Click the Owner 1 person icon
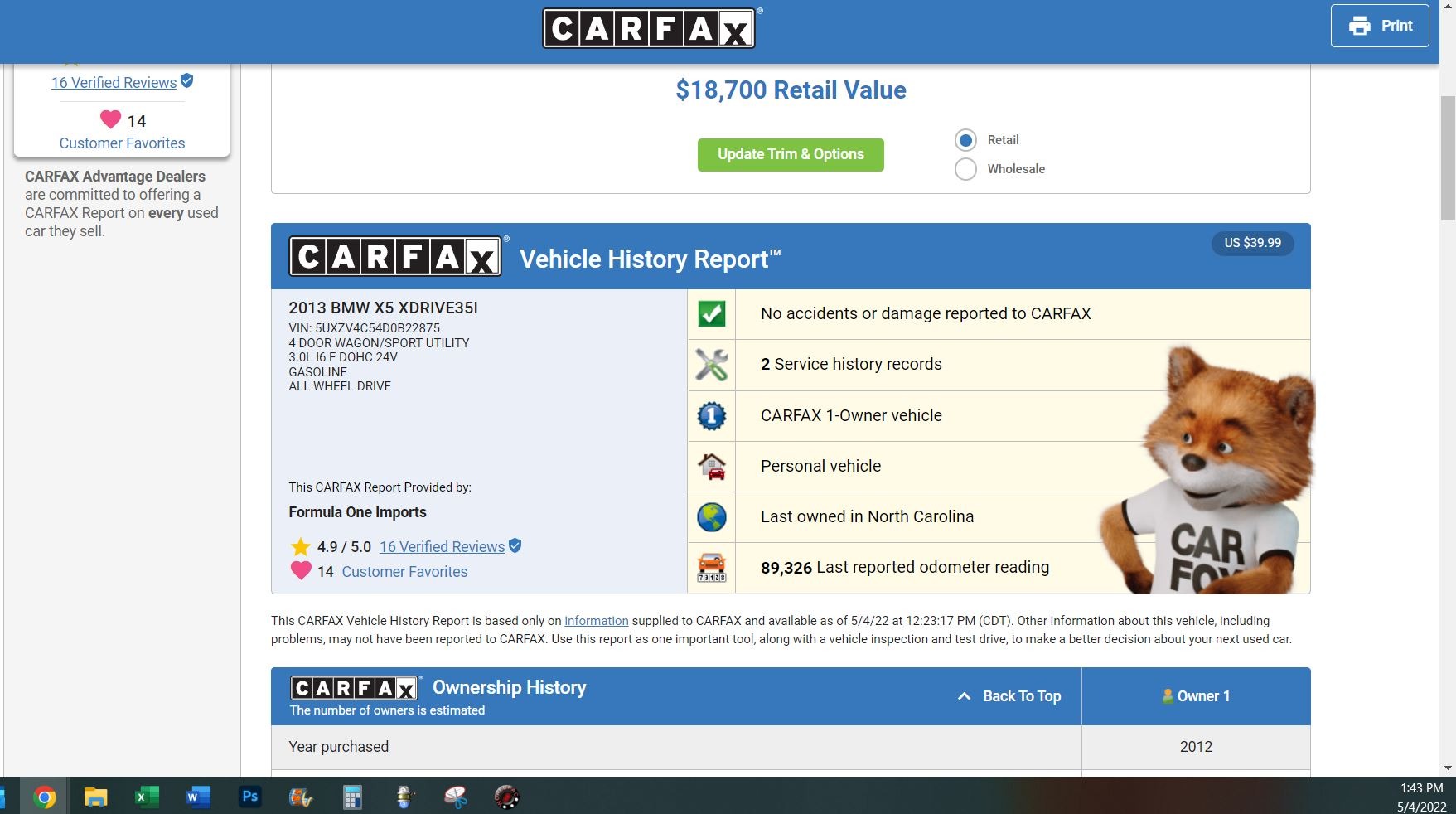The width and height of the screenshot is (1456, 814). (1167, 696)
